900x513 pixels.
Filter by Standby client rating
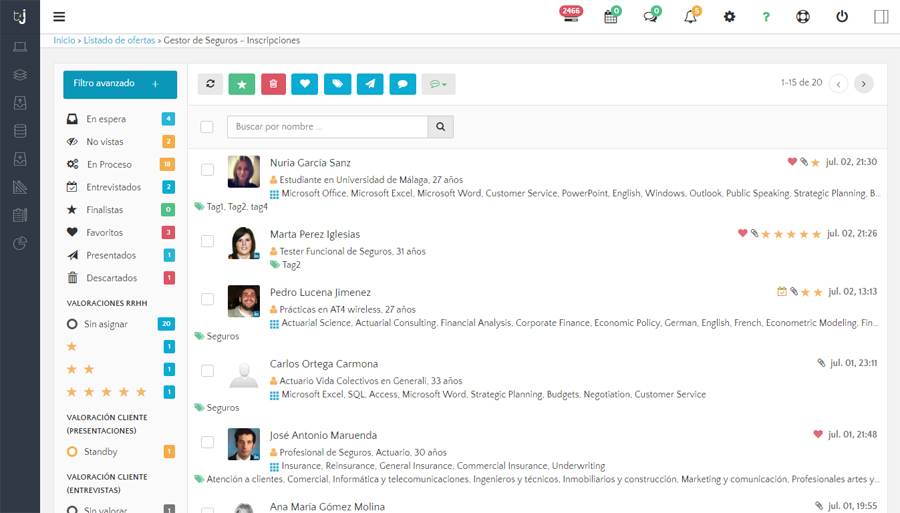point(121,452)
